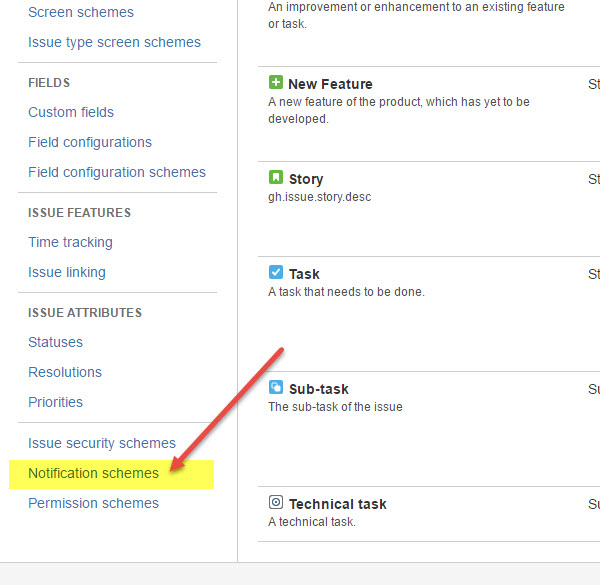Click the Technical task issue type name
The image size is (600, 585).
coord(338,504)
